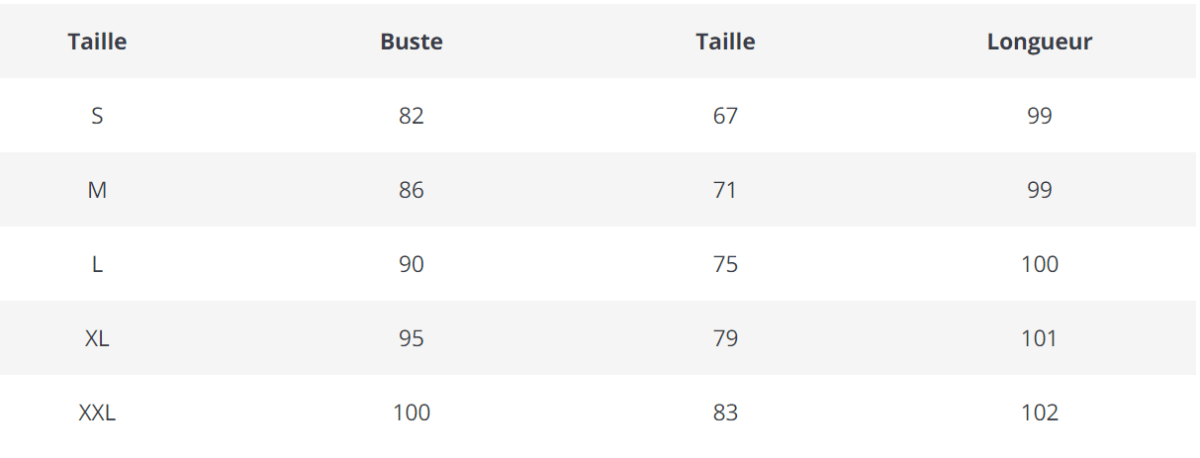Screen dimensions: 1200x458
Task: Select waist value 75 in the L row
Action: [725, 264]
